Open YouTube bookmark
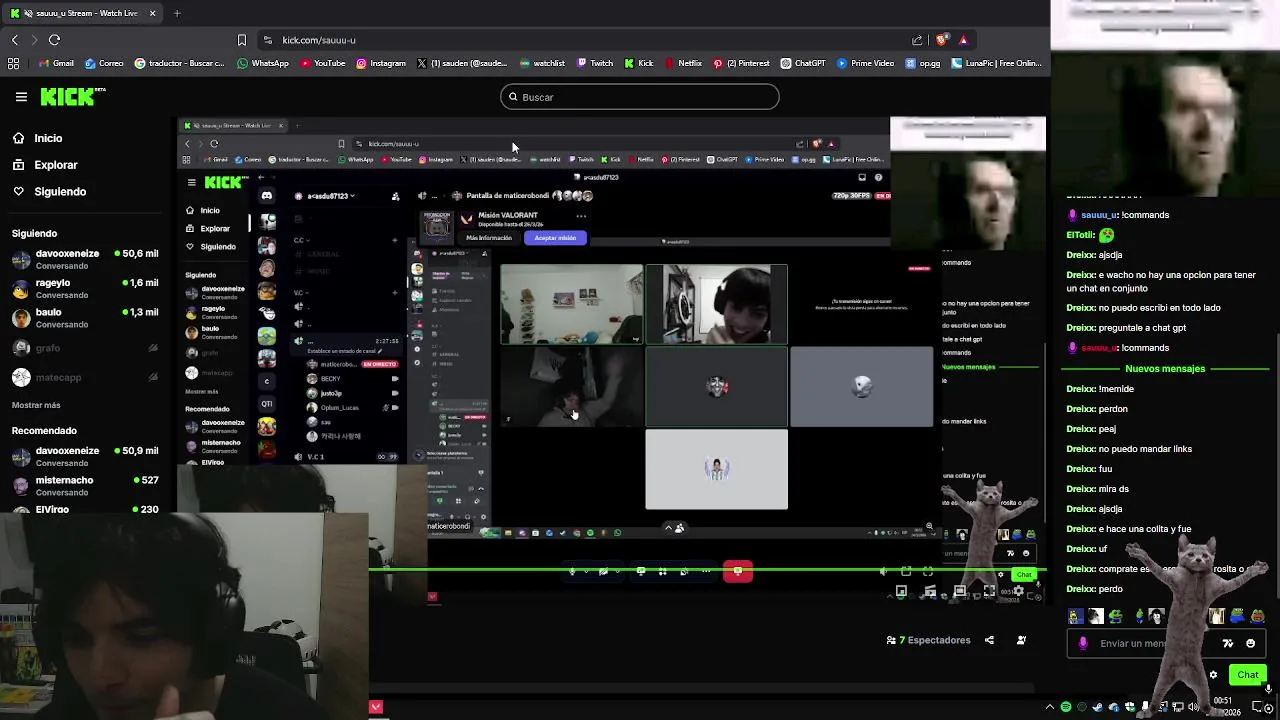 click(x=322, y=63)
